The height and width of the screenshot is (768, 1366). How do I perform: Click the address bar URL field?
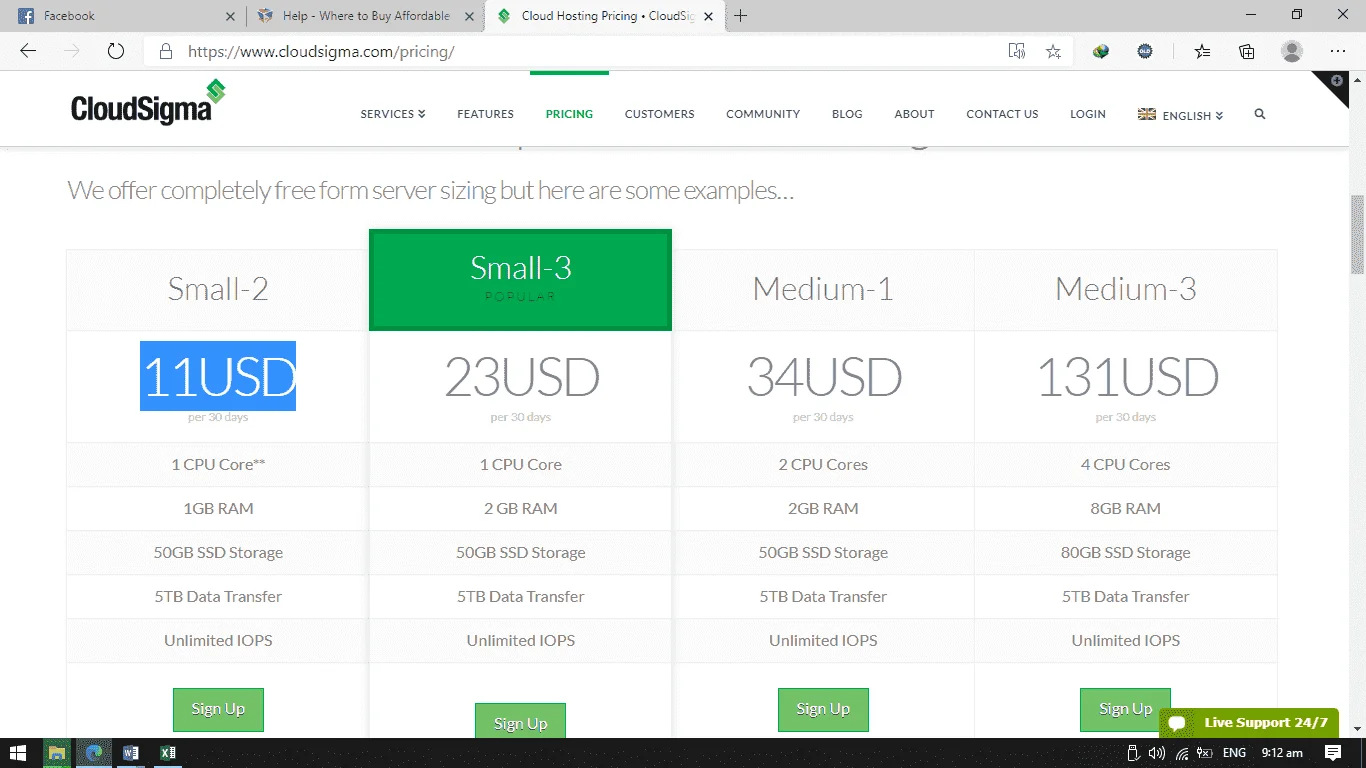[590, 51]
